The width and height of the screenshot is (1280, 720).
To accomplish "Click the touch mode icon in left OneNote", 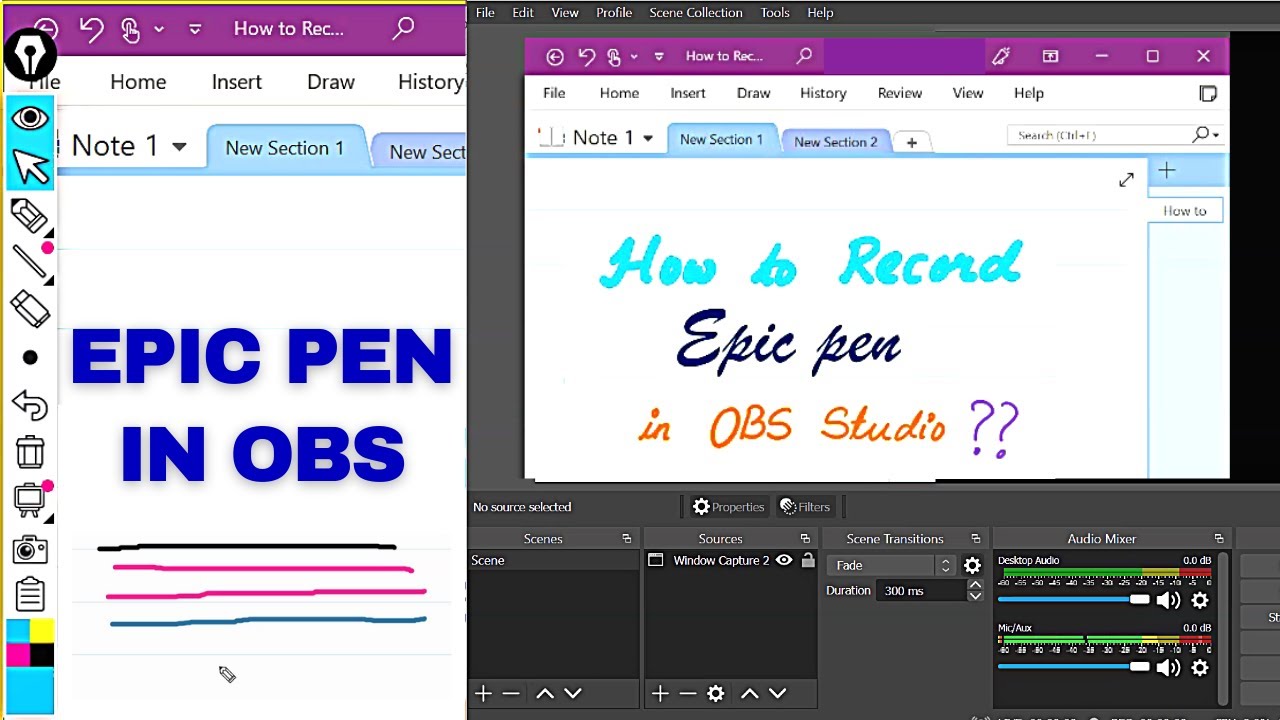I will click(131, 29).
